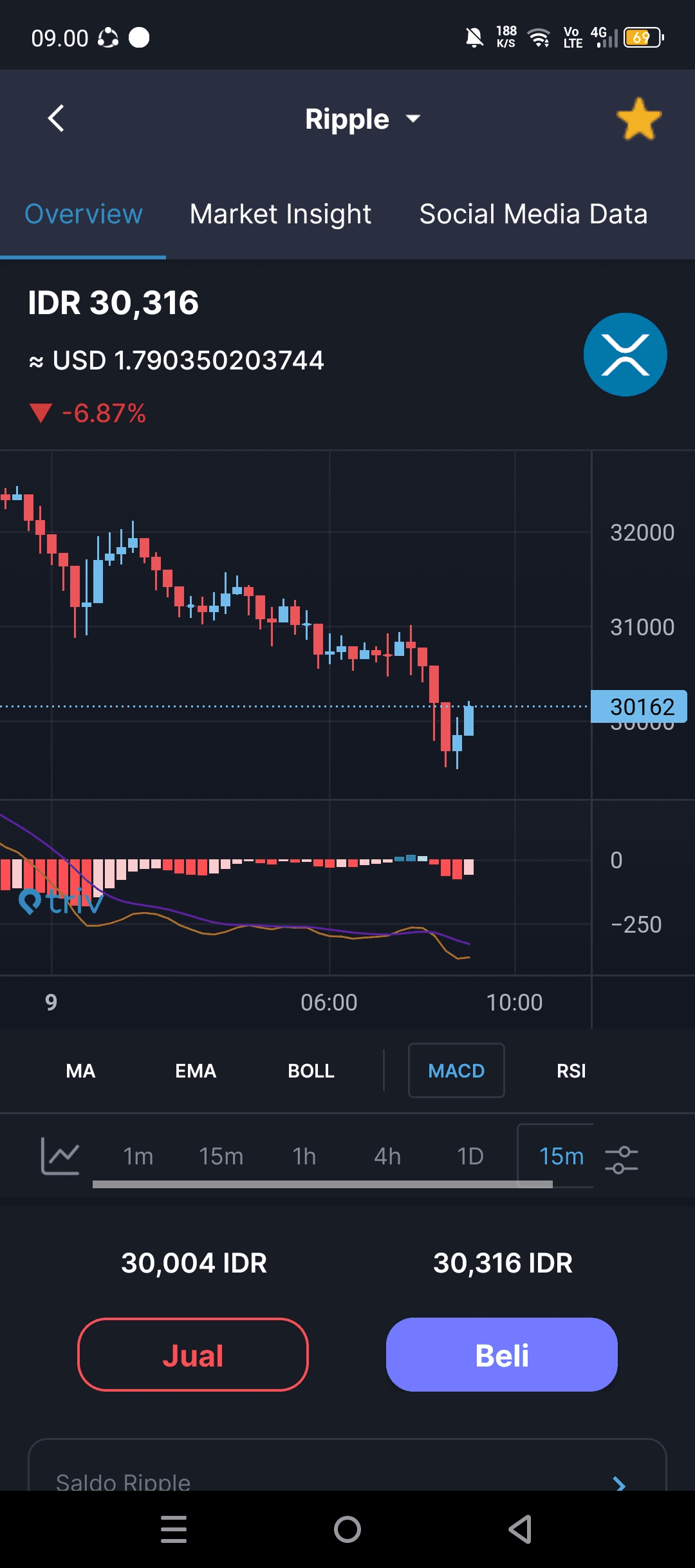This screenshot has height=1568, width=695.
Task: Toggle the favorite star for Ripple
Action: [638, 119]
